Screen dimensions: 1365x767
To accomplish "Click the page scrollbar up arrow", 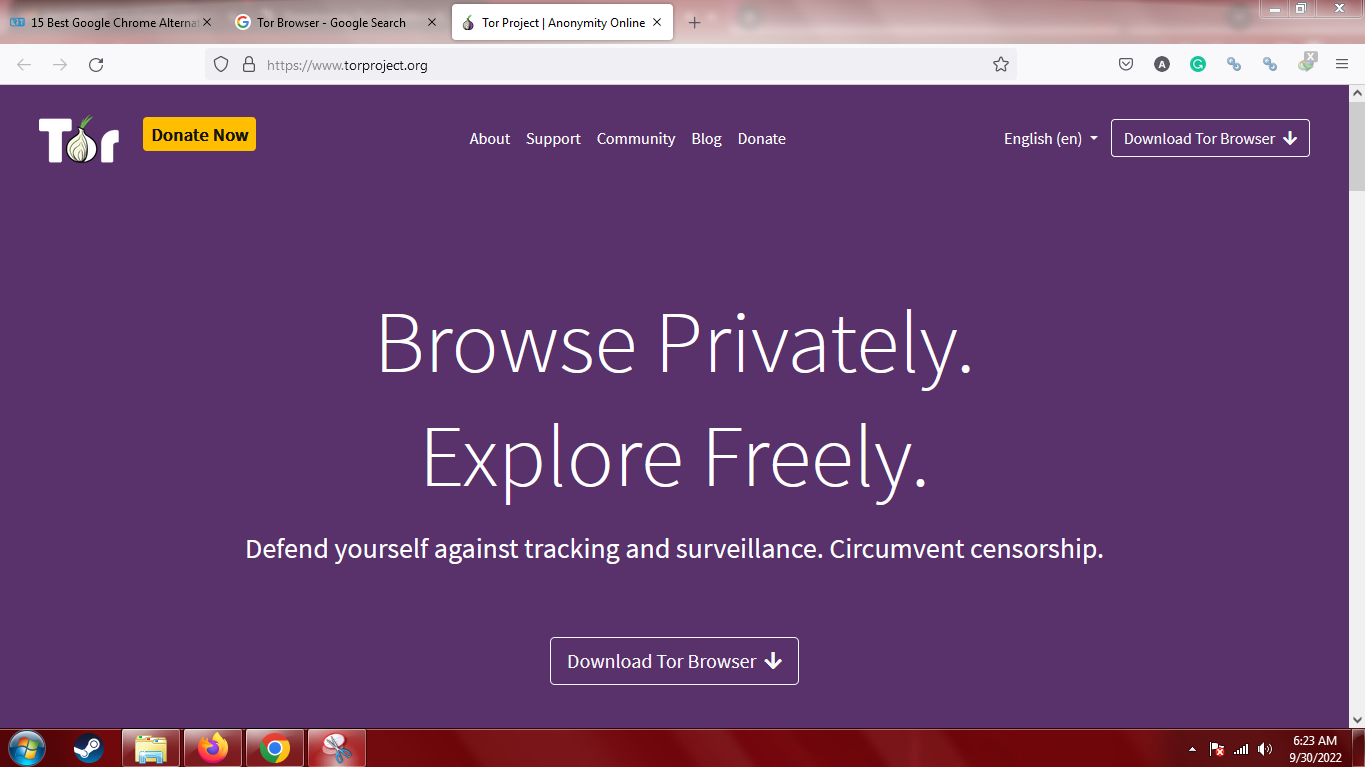I will (x=1357, y=93).
